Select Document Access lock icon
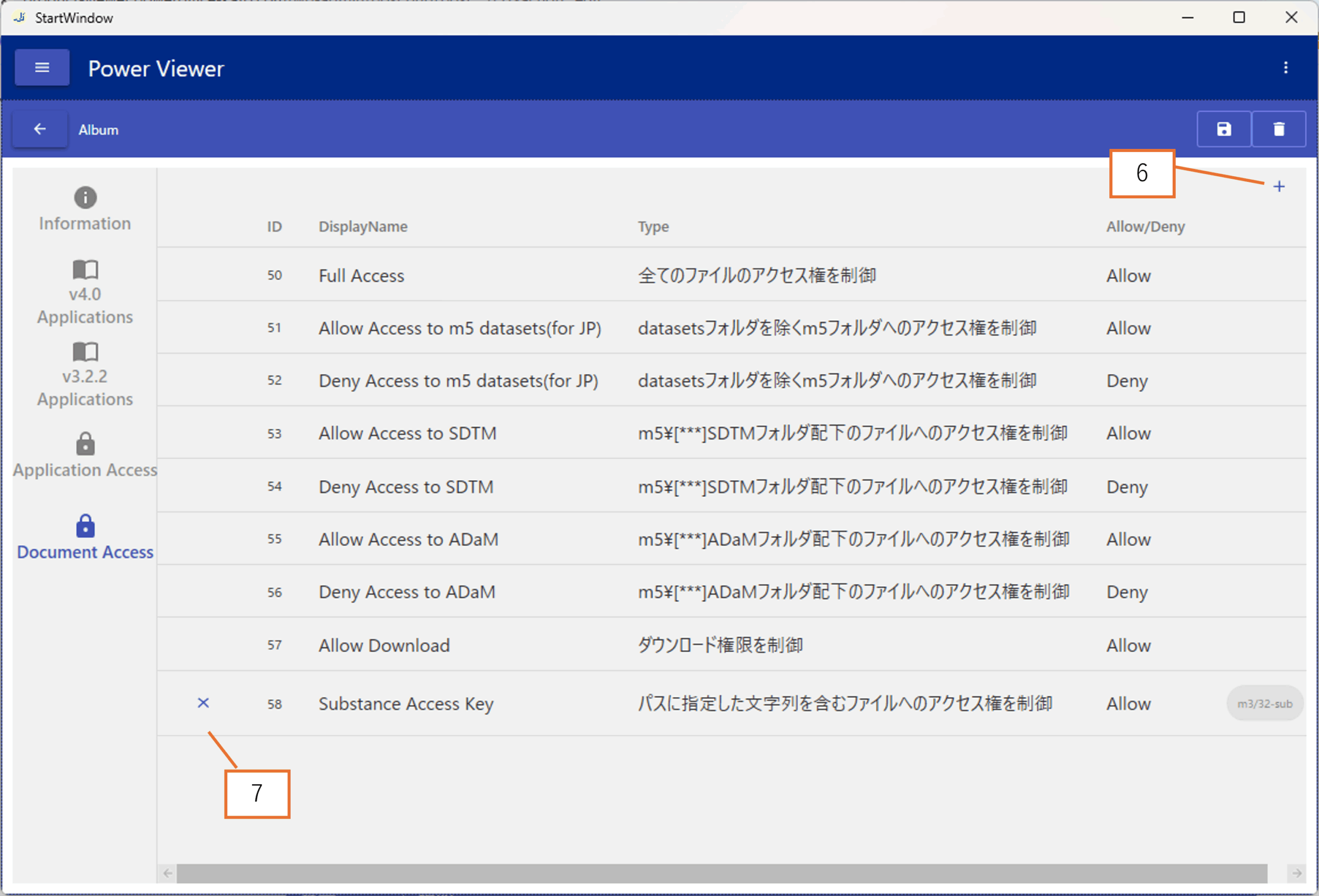Viewport: 1319px width, 896px height. (x=85, y=526)
